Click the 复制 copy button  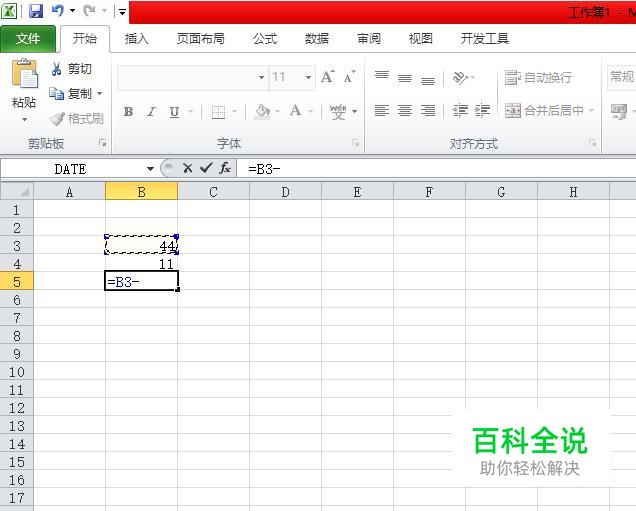pyautogui.click(x=71, y=94)
